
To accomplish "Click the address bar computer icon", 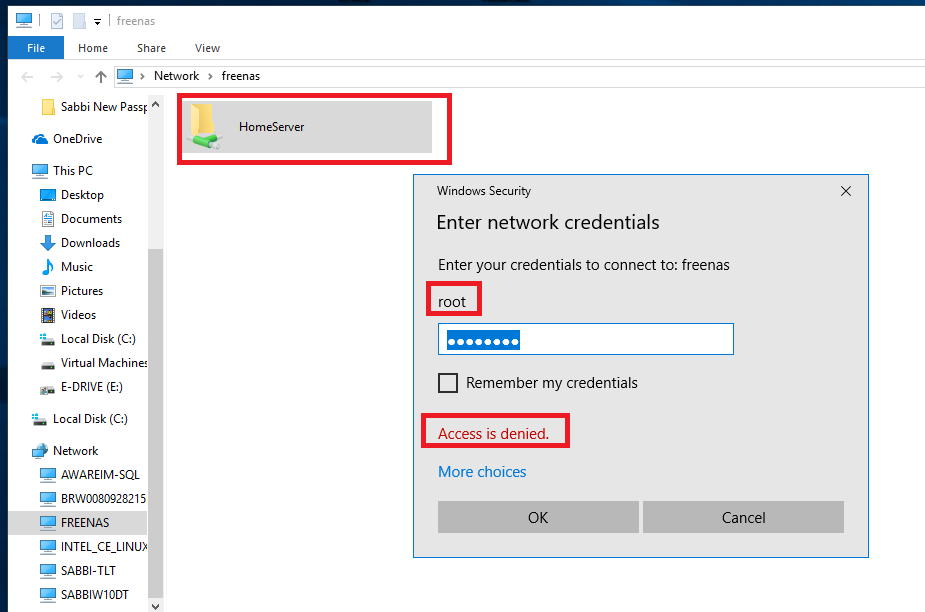I will click(x=125, y=76).
